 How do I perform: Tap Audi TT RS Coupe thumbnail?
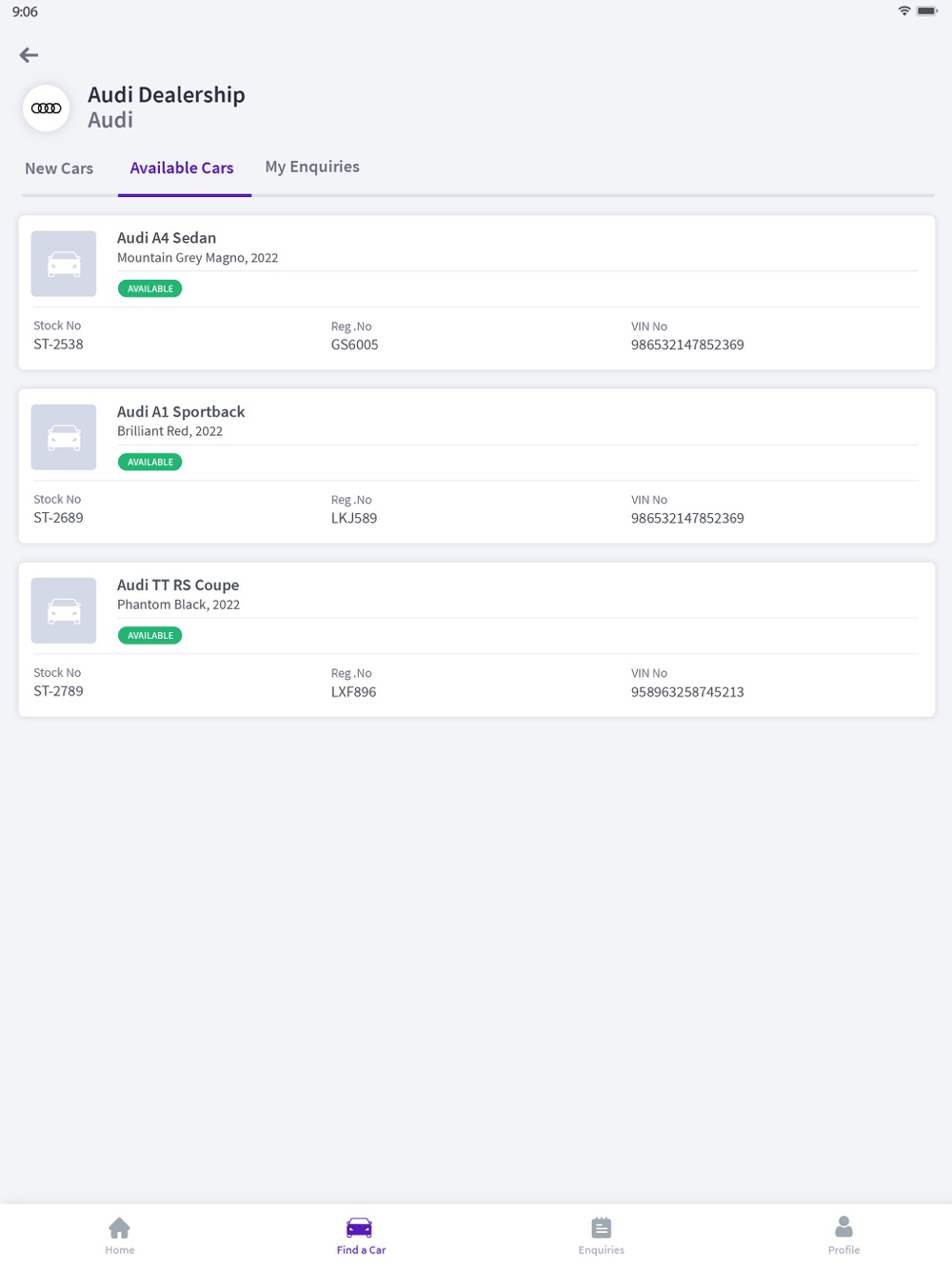click(64, 610)
